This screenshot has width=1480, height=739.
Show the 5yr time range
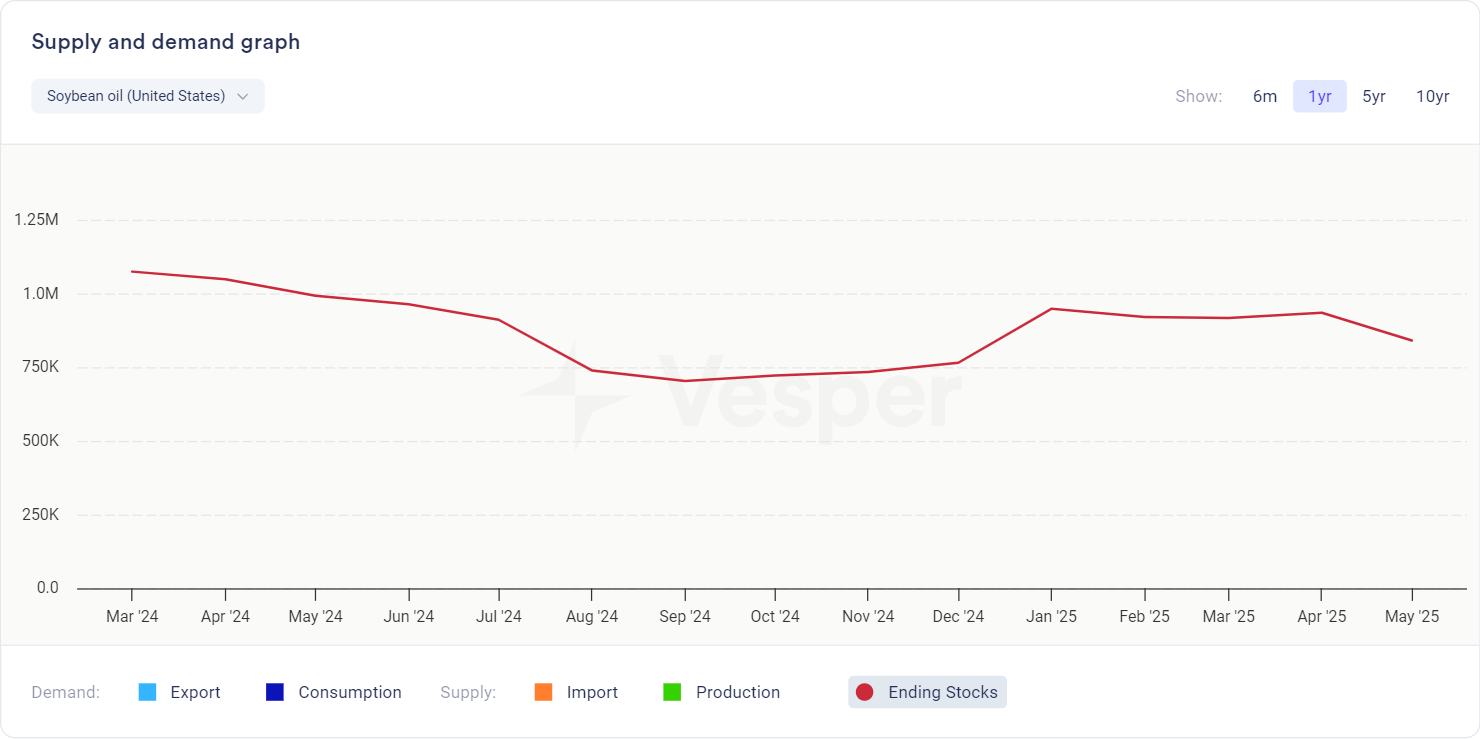tap(1374, 96)
